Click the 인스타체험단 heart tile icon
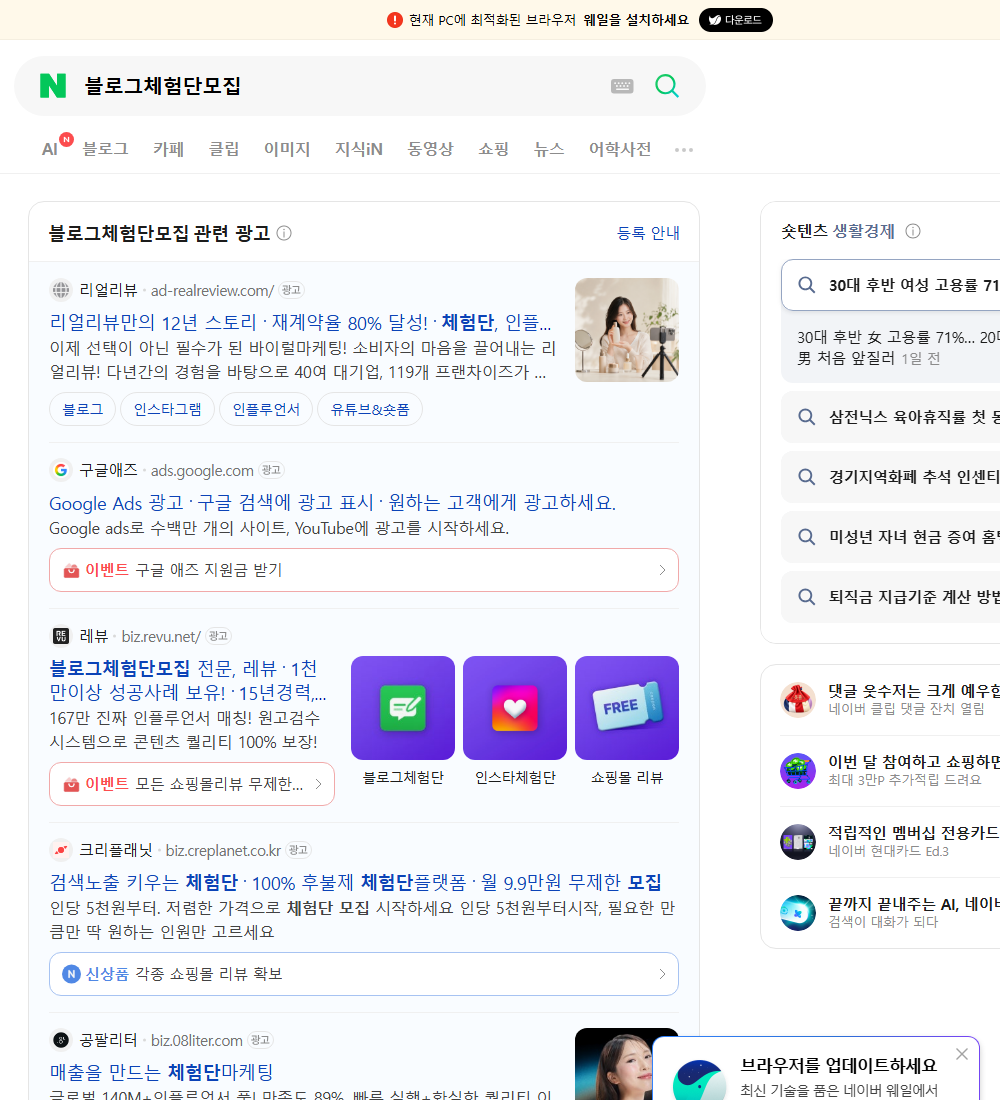The image size is (1000, 1100). click(515, 708)
